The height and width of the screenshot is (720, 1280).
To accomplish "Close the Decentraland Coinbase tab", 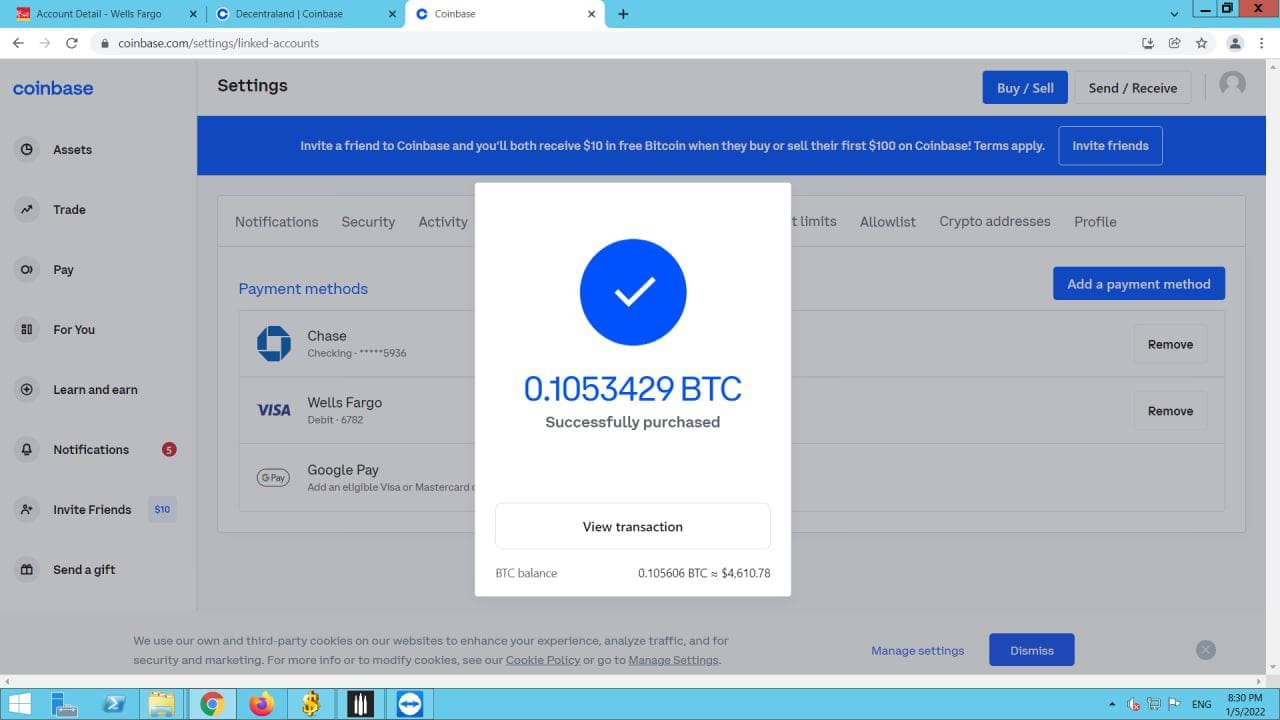I will tap(393, 14).
